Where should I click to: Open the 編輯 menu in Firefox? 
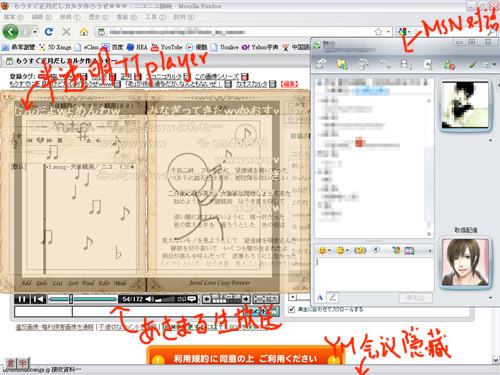[x=41, y=17]
